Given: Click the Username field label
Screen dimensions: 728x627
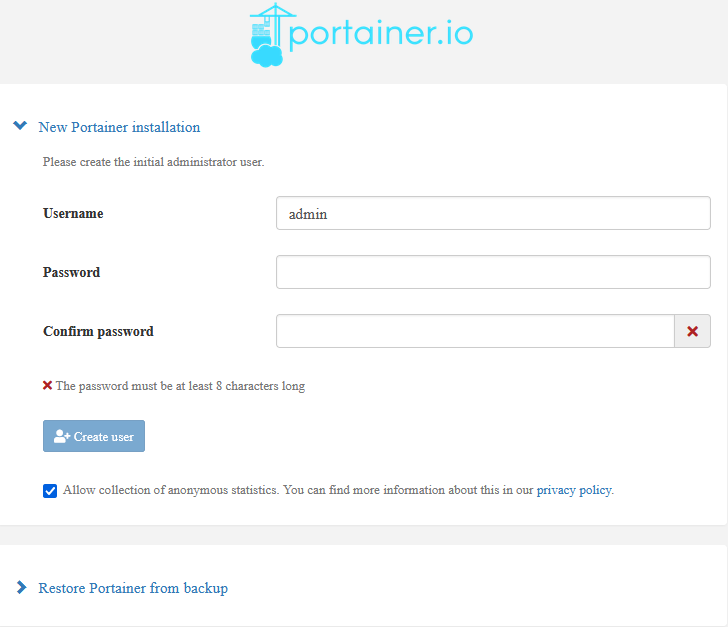Looking at the screenshot, I should pyautogui.click(x=73, y=213).
